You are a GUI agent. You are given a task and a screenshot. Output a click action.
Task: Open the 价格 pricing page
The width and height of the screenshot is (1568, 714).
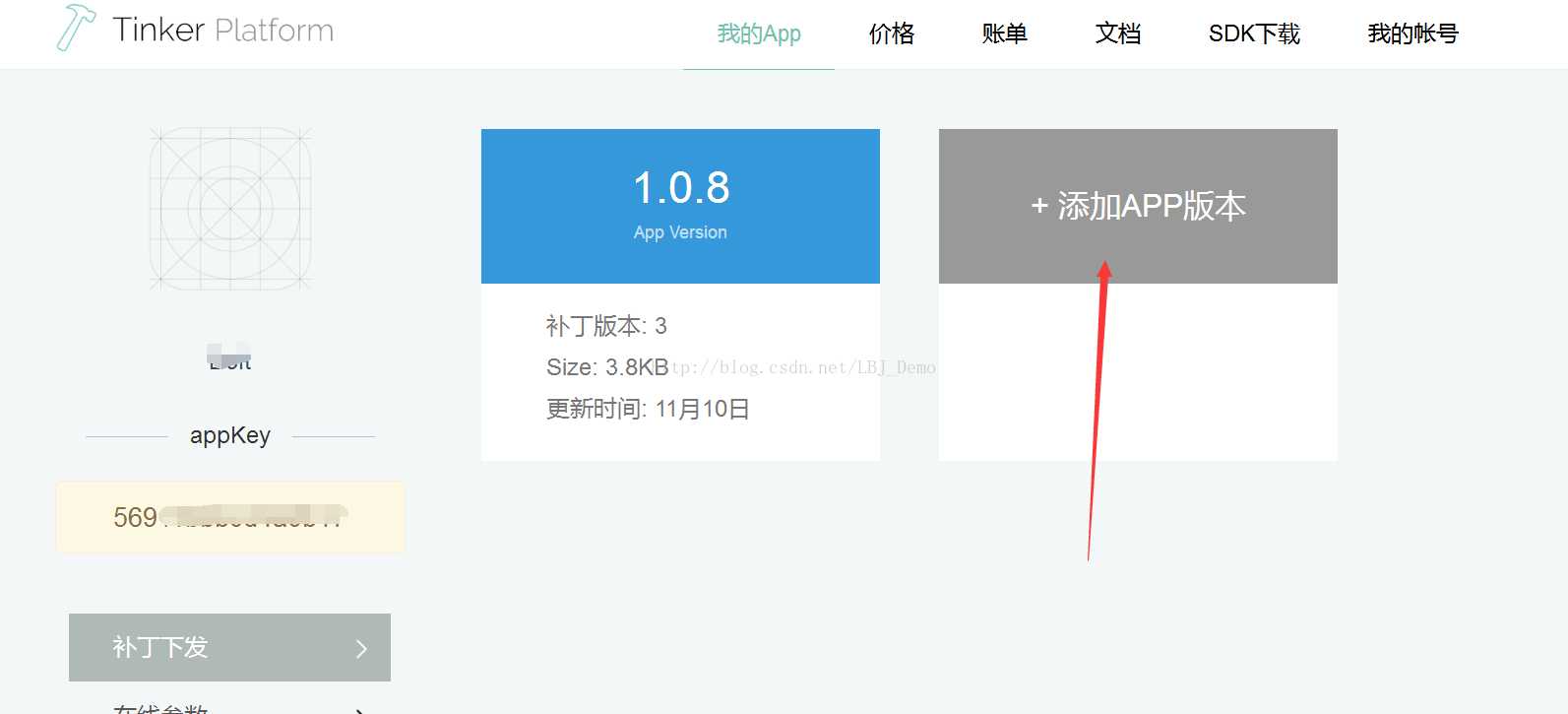click(x=892, y=33)
